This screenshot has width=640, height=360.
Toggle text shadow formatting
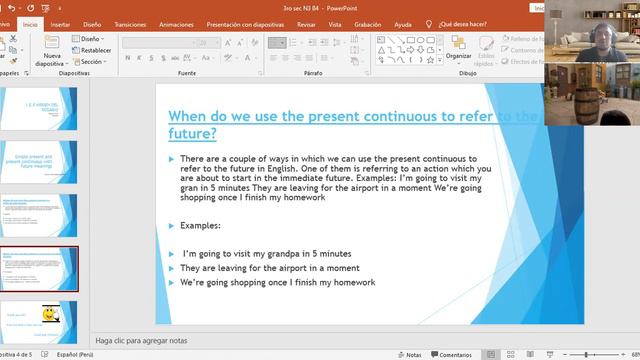pos(163,58)
